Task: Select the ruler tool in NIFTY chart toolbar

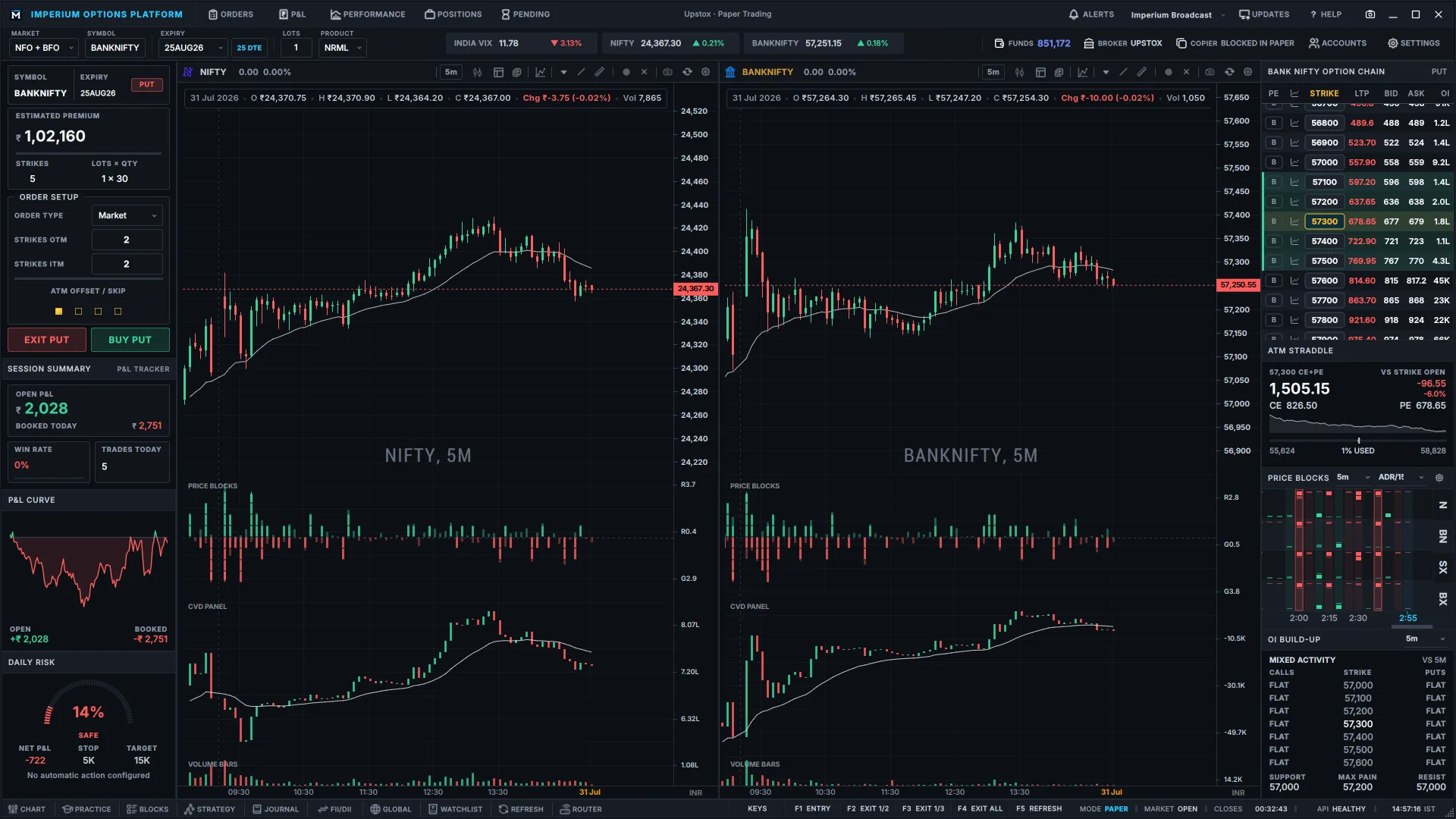Action: (599, 72)
